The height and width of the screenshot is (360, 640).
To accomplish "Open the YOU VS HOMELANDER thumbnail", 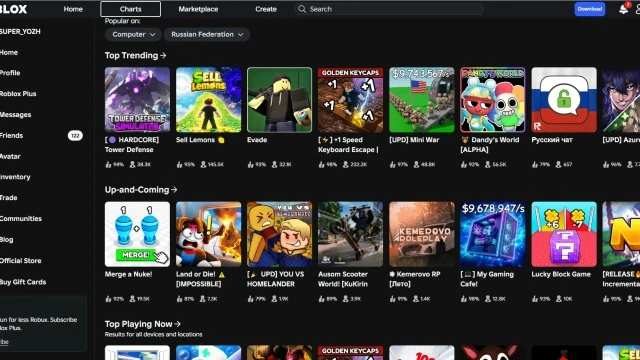I will coord(280,234).
